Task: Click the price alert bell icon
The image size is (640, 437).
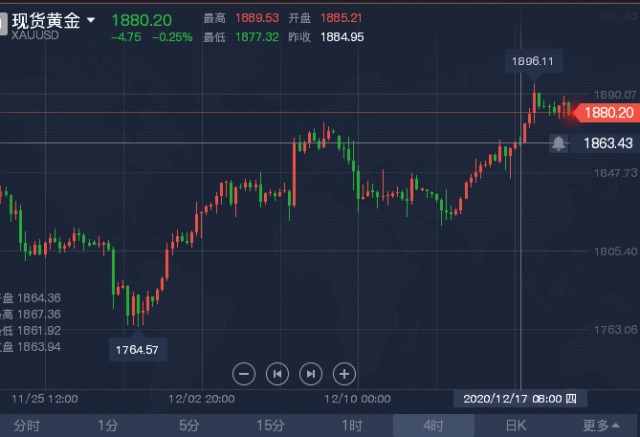Action: tap(558, 143)
